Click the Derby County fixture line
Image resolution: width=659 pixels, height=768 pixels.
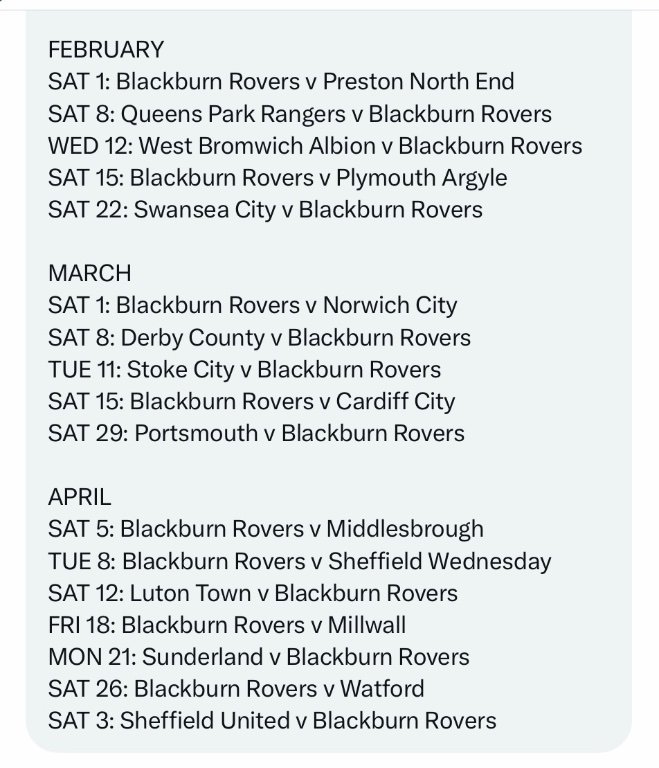(259, 337)
